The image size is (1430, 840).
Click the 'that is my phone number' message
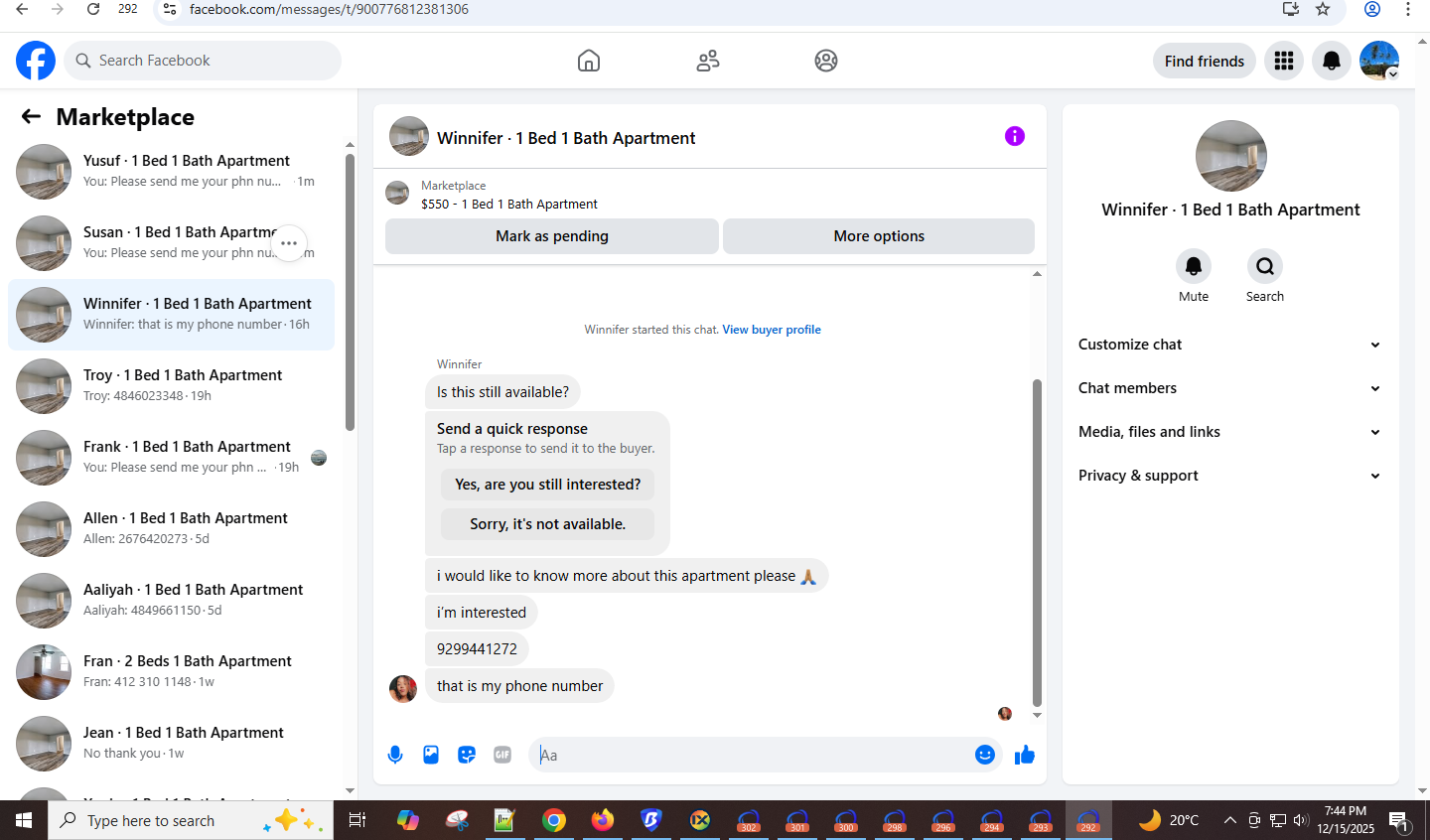[519, 686]
